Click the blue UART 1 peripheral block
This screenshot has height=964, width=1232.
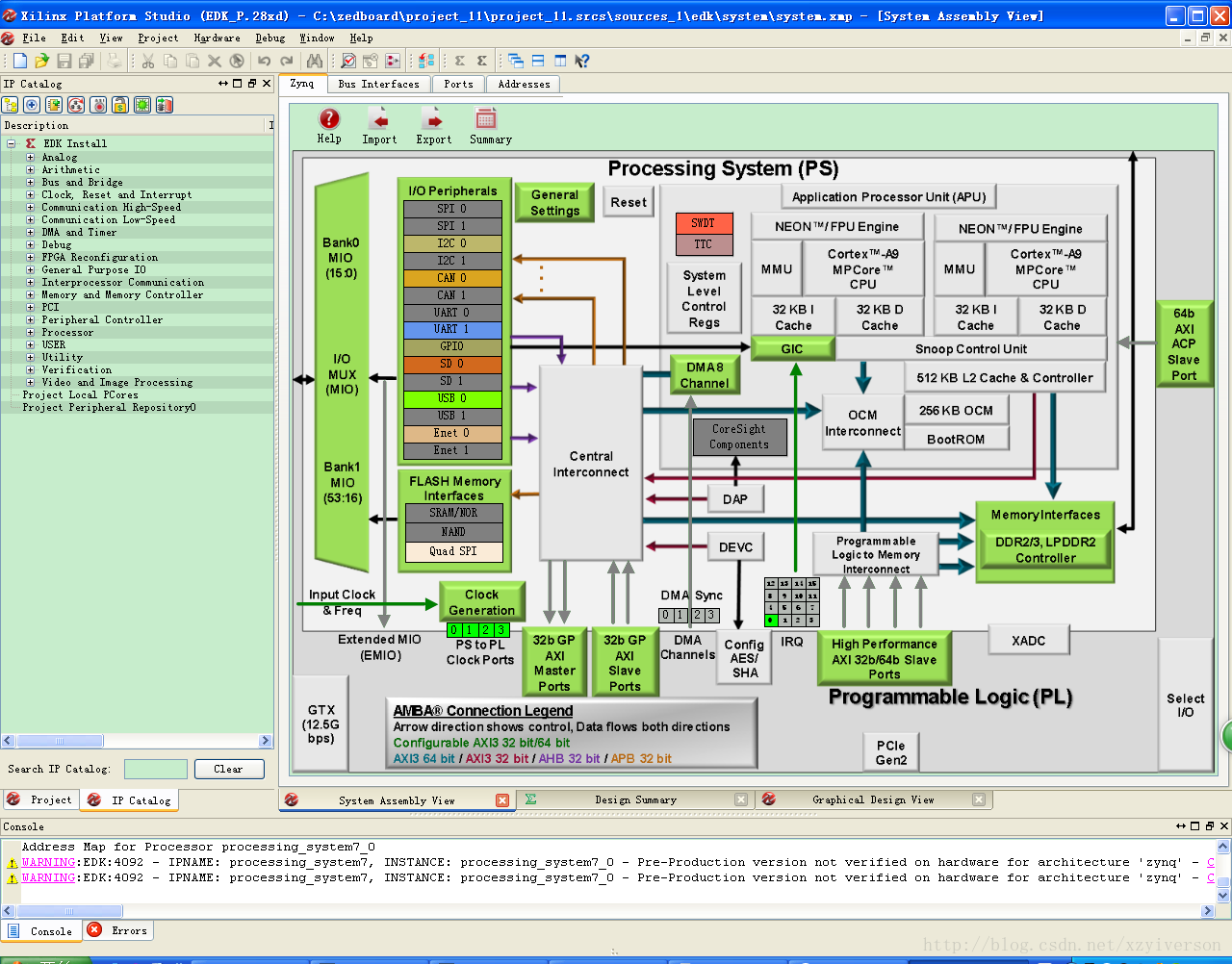452,329
